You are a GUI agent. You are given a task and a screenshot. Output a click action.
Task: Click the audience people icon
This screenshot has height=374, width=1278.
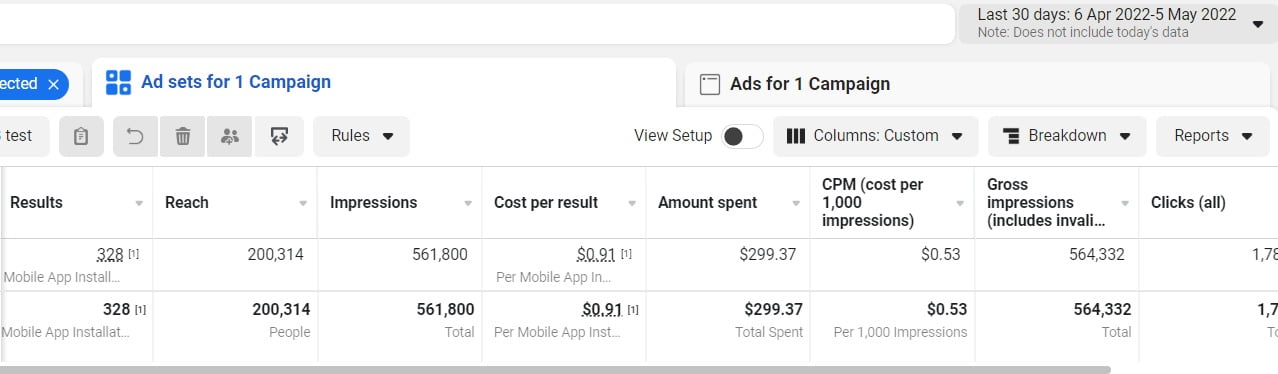click(229, 136)
